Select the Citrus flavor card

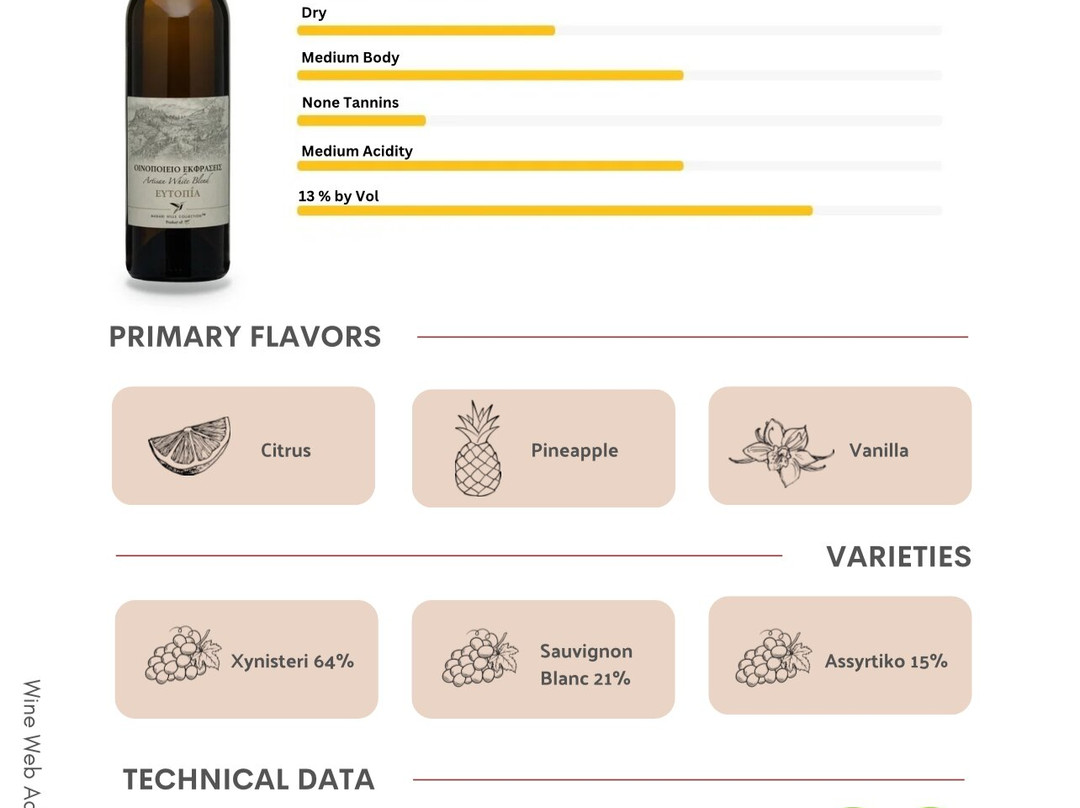(x=243, y=446)
